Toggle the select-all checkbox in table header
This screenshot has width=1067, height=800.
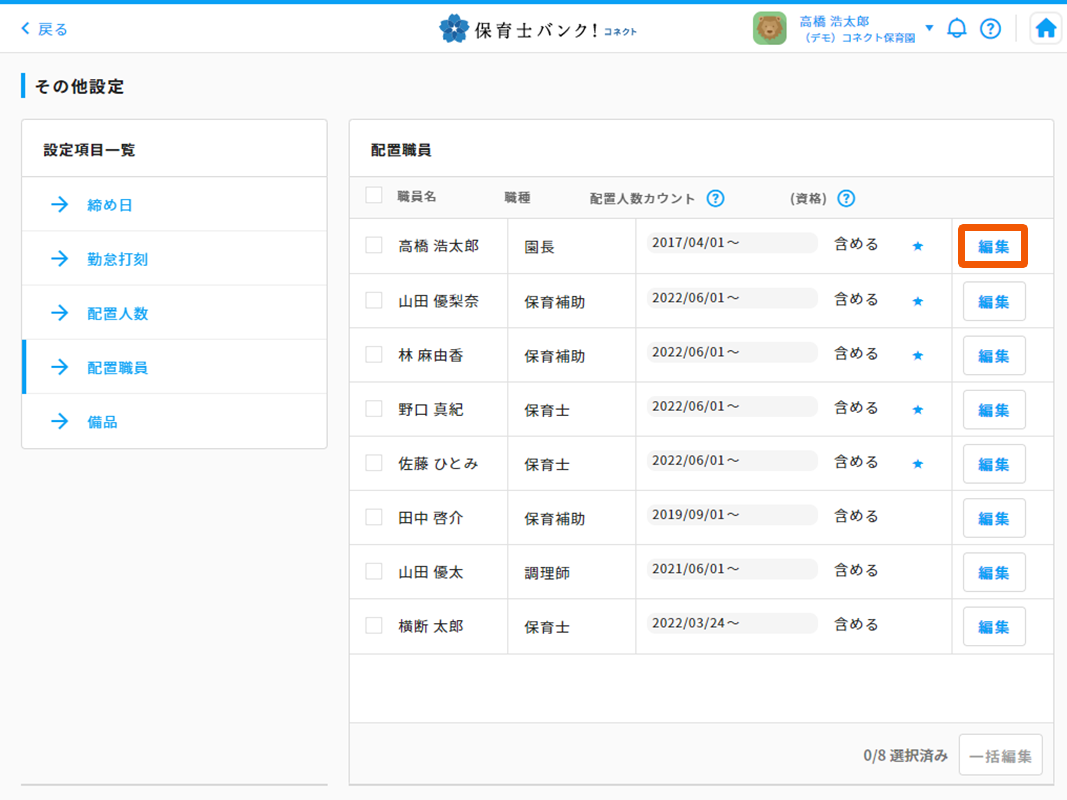pos(374,196)
